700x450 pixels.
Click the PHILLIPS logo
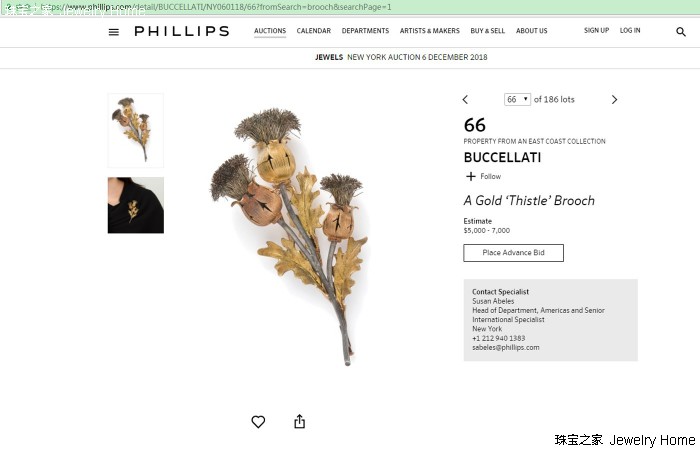(182, 31)
